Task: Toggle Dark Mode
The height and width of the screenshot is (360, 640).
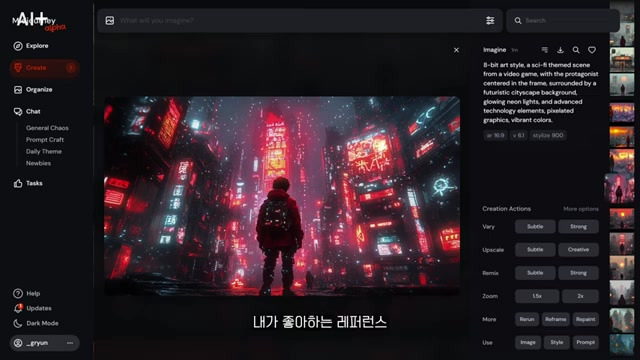Action: [x=36, y=323]
